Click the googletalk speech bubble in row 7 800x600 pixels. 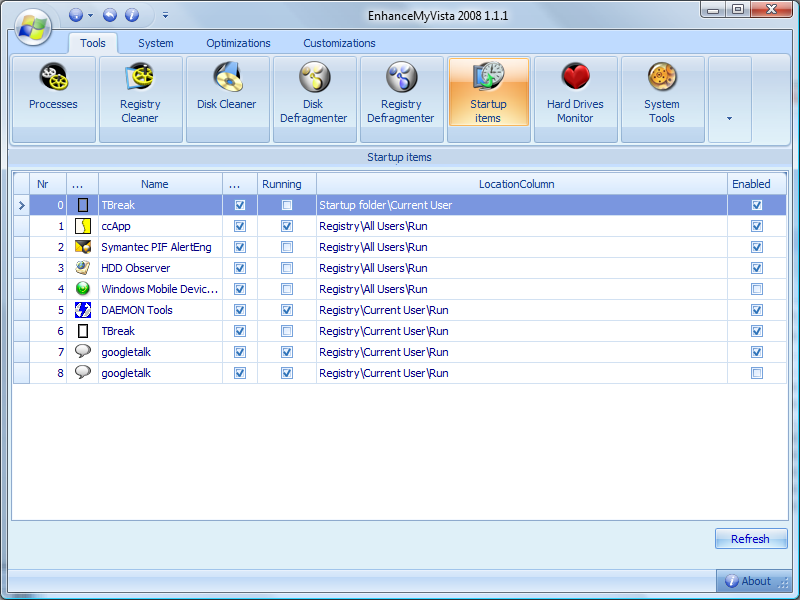click(83, 352)
